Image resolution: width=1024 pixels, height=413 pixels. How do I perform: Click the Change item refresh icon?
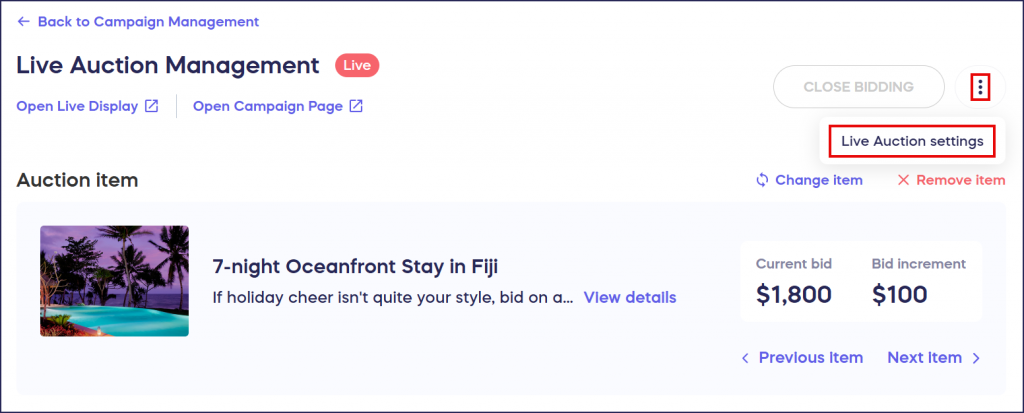tap(761, 180)
